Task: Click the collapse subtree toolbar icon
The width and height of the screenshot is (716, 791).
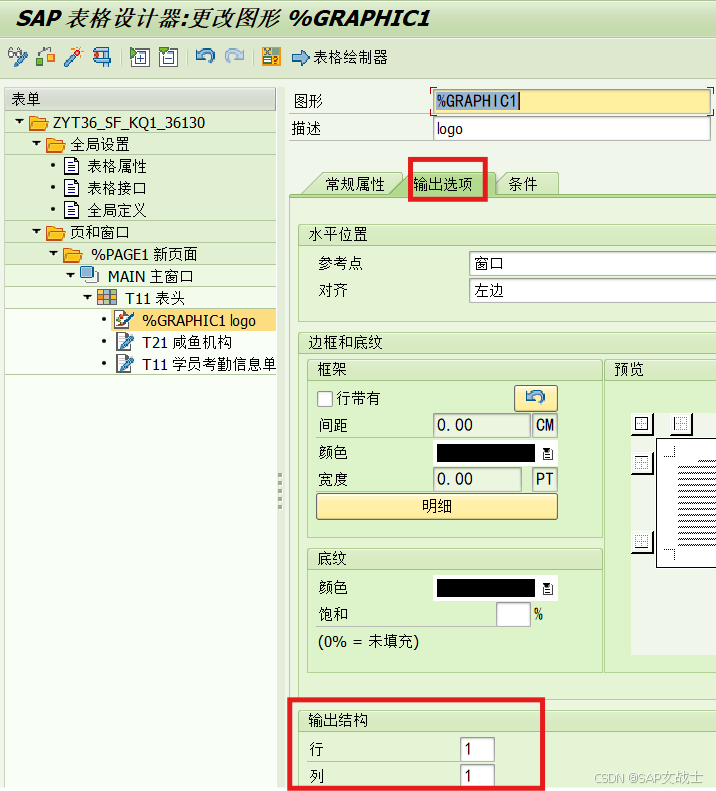Action: [168, 57]
